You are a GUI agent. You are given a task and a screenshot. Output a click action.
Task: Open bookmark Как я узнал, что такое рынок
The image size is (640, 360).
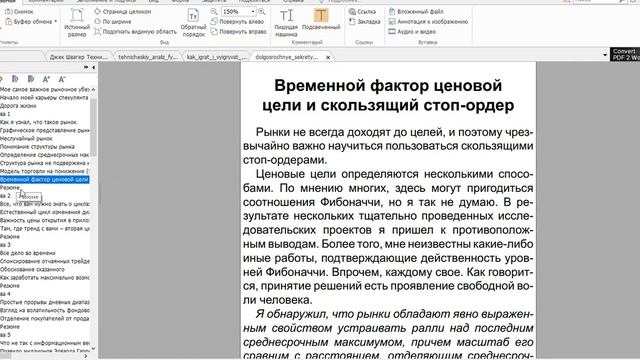(38, 122)
